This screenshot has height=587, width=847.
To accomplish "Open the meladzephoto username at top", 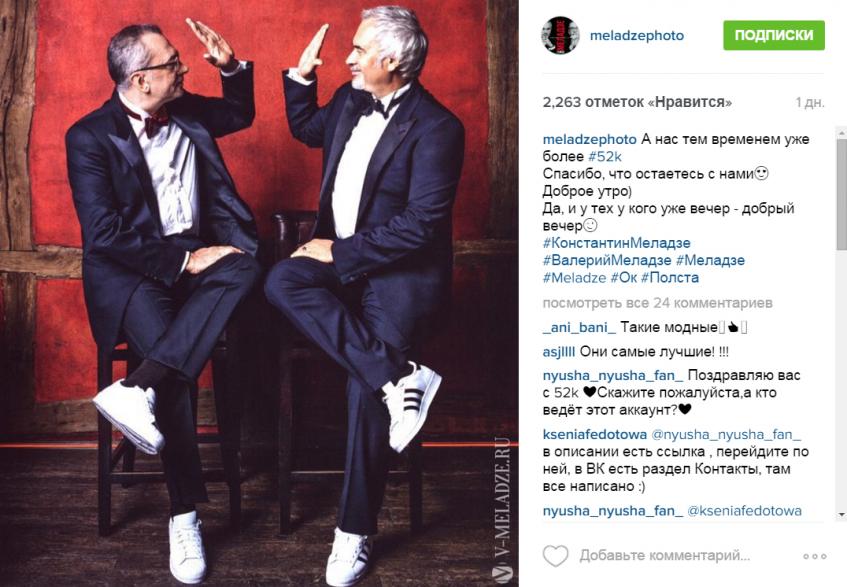I will coord(636,36).
